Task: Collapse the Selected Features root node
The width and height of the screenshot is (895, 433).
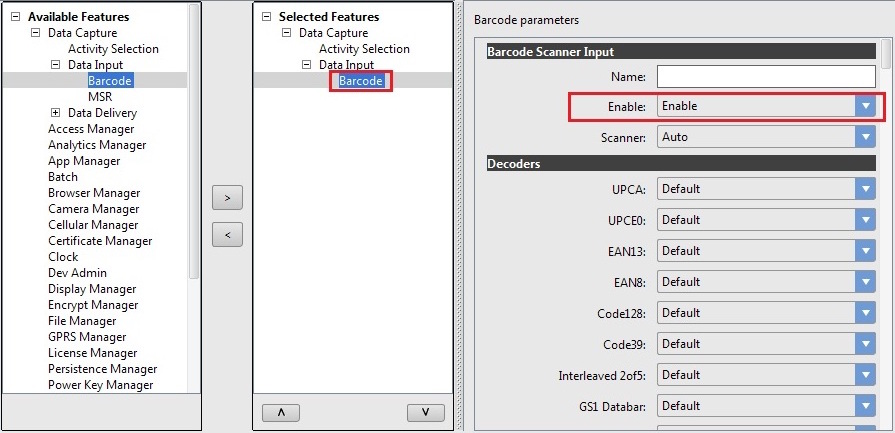Action: click(x=267, y=17)
